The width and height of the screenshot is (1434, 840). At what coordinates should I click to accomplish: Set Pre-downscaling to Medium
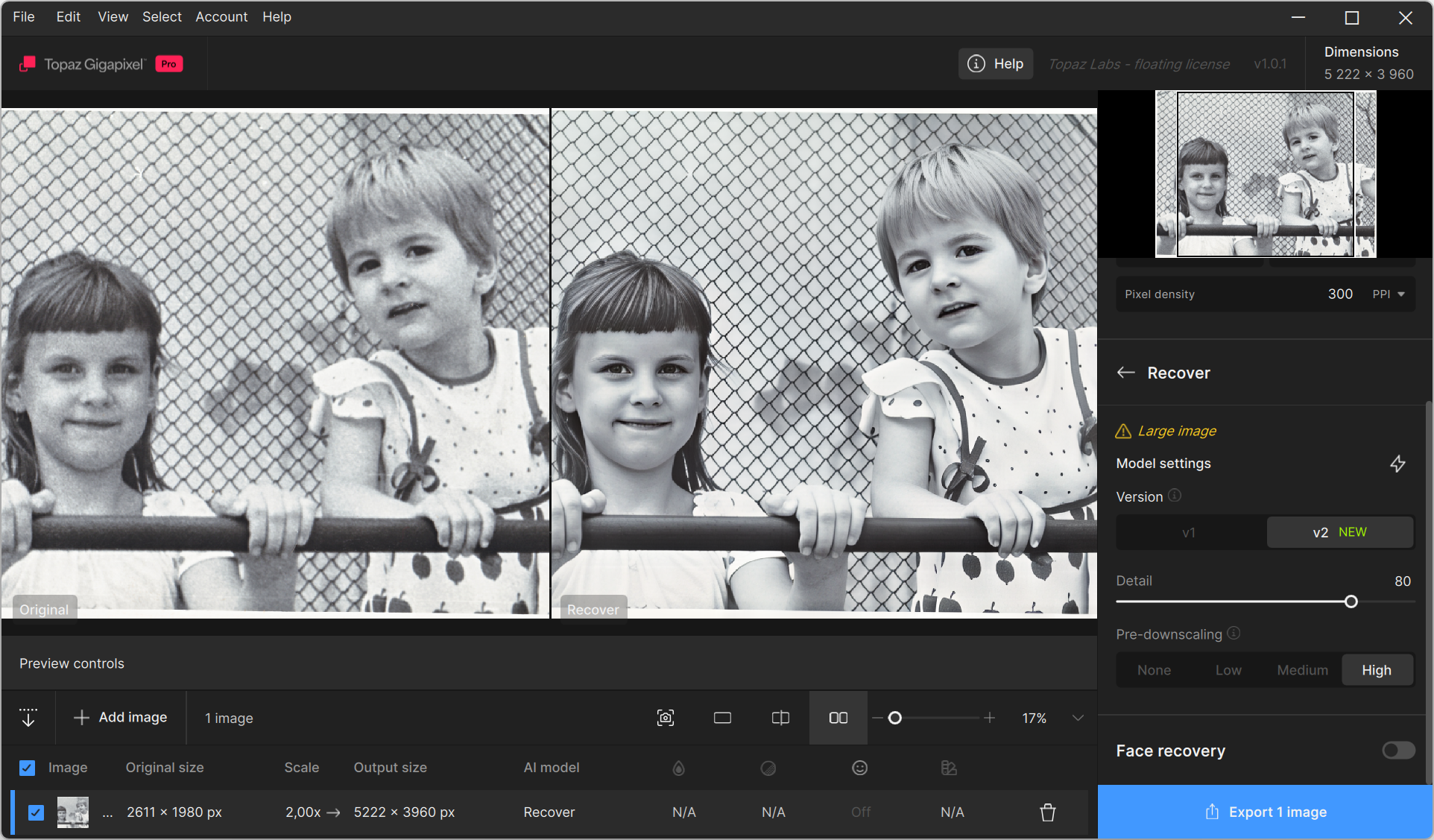[x=1302, y=670]
